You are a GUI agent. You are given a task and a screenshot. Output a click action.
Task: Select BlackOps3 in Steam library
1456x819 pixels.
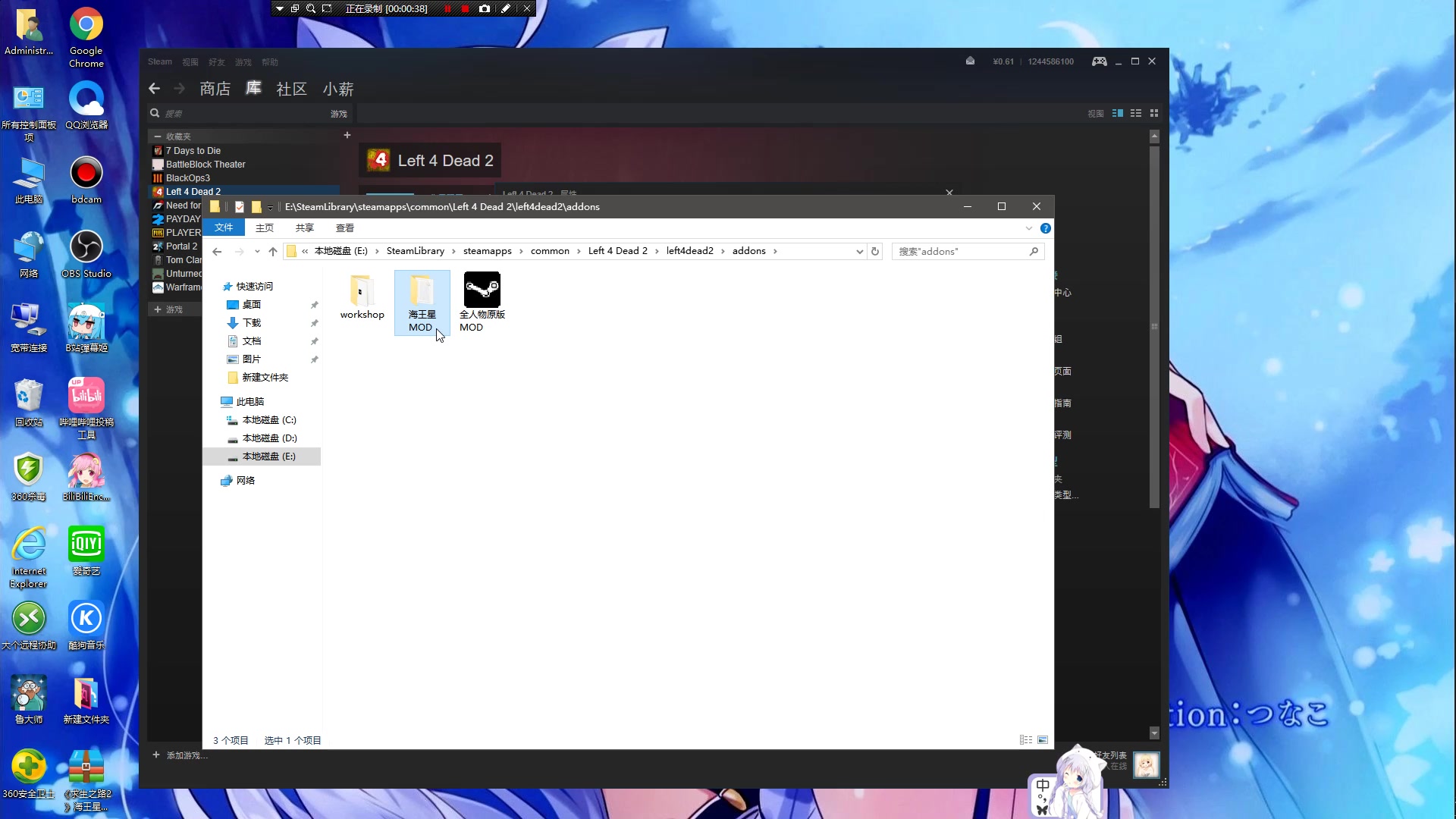188,178
